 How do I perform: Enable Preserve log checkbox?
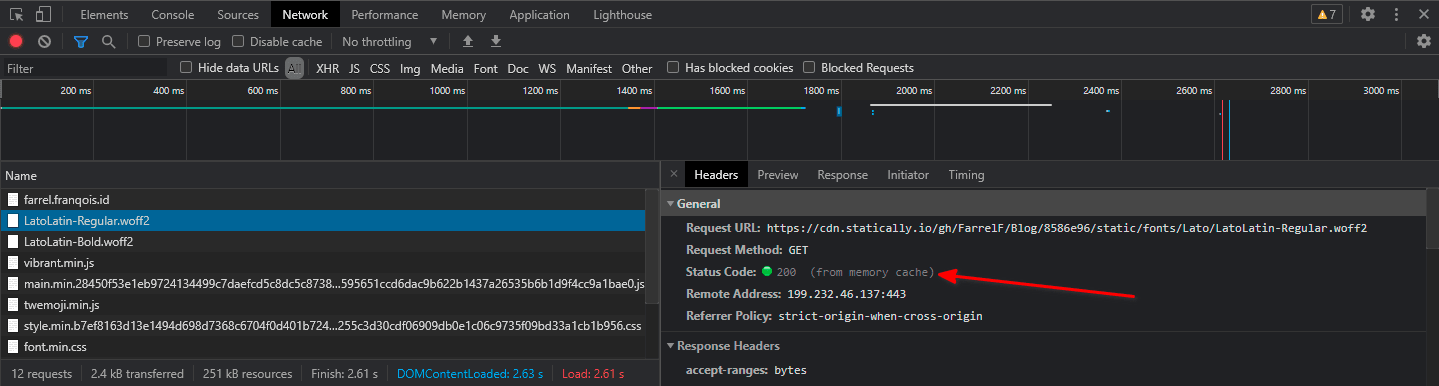click(x=144, y=42)
